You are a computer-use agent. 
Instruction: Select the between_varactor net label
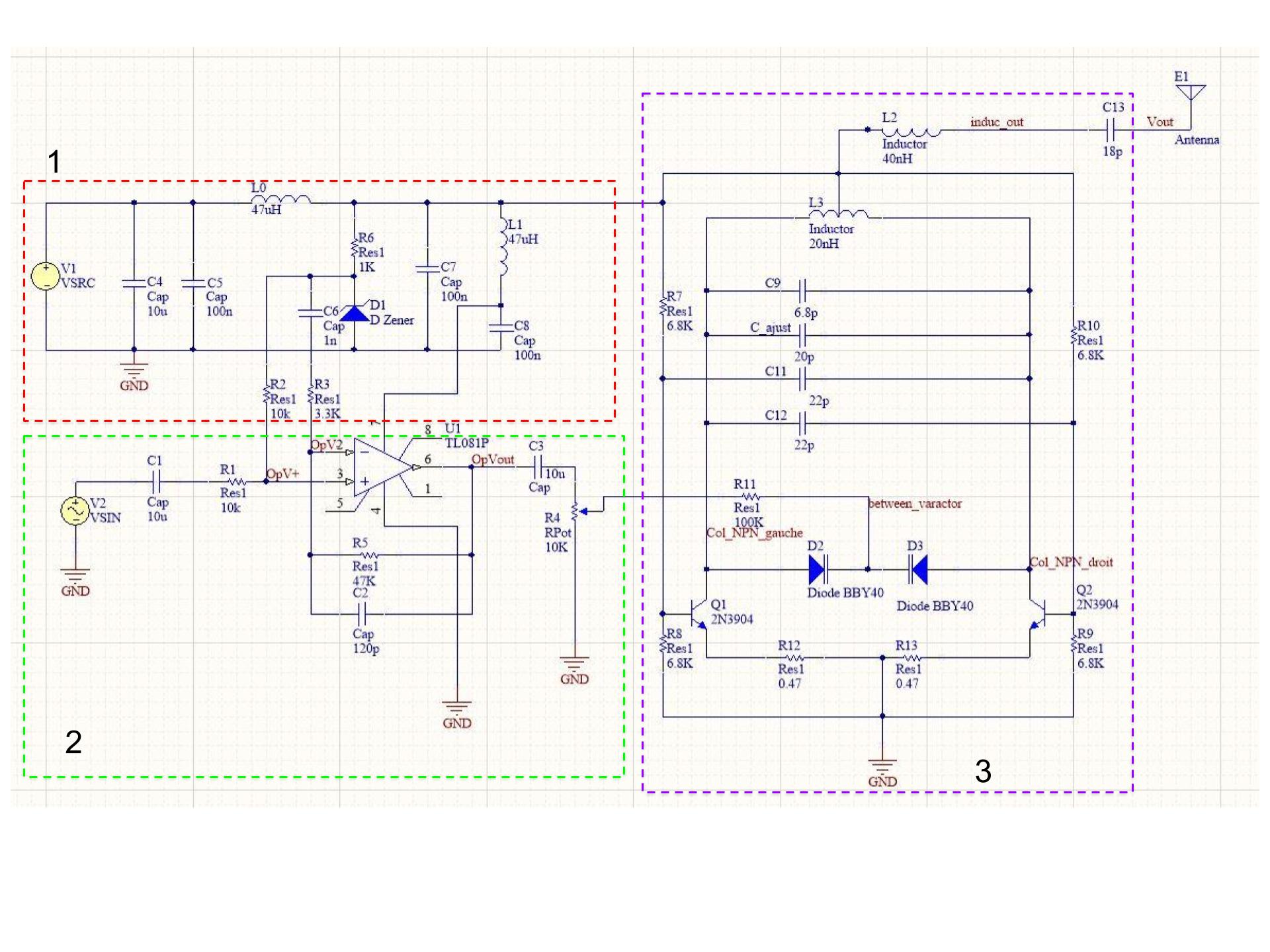(x=915, y=504)
